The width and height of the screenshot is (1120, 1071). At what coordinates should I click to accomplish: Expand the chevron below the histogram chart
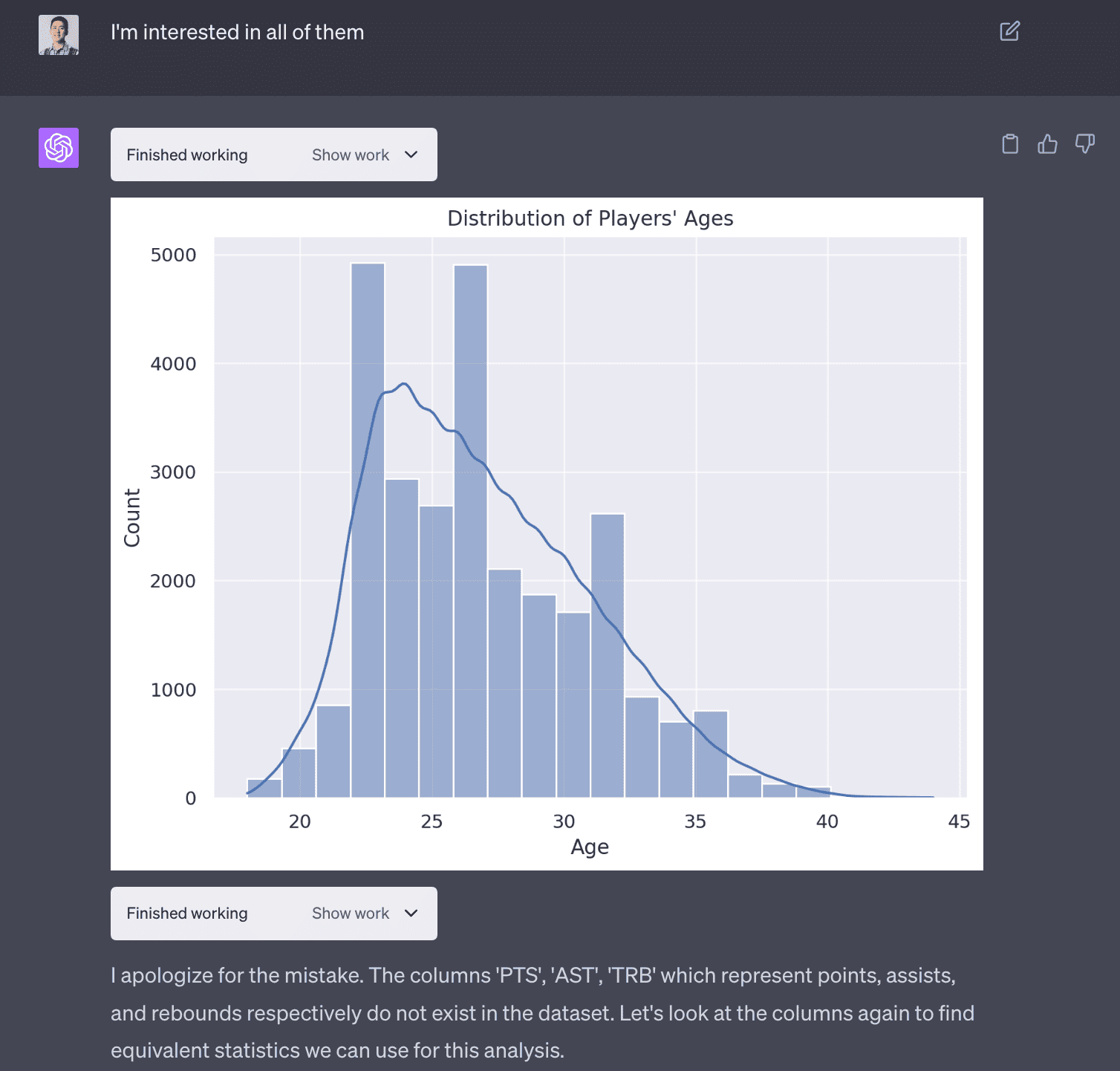coord(411,913)
